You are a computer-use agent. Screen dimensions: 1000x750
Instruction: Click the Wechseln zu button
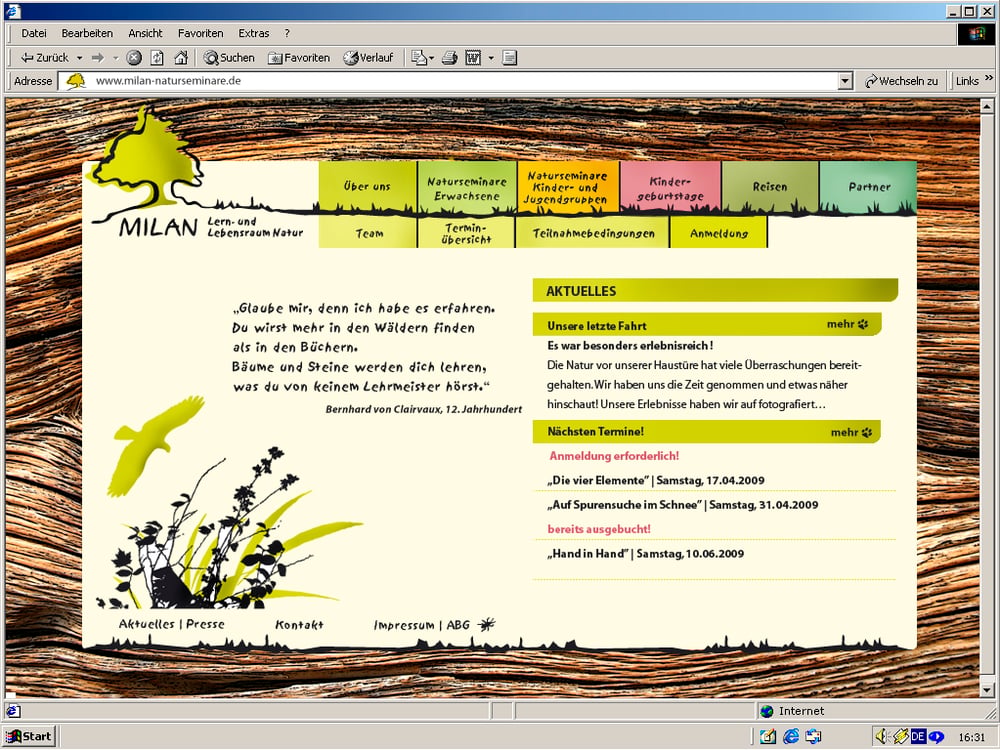coord(901,81)
